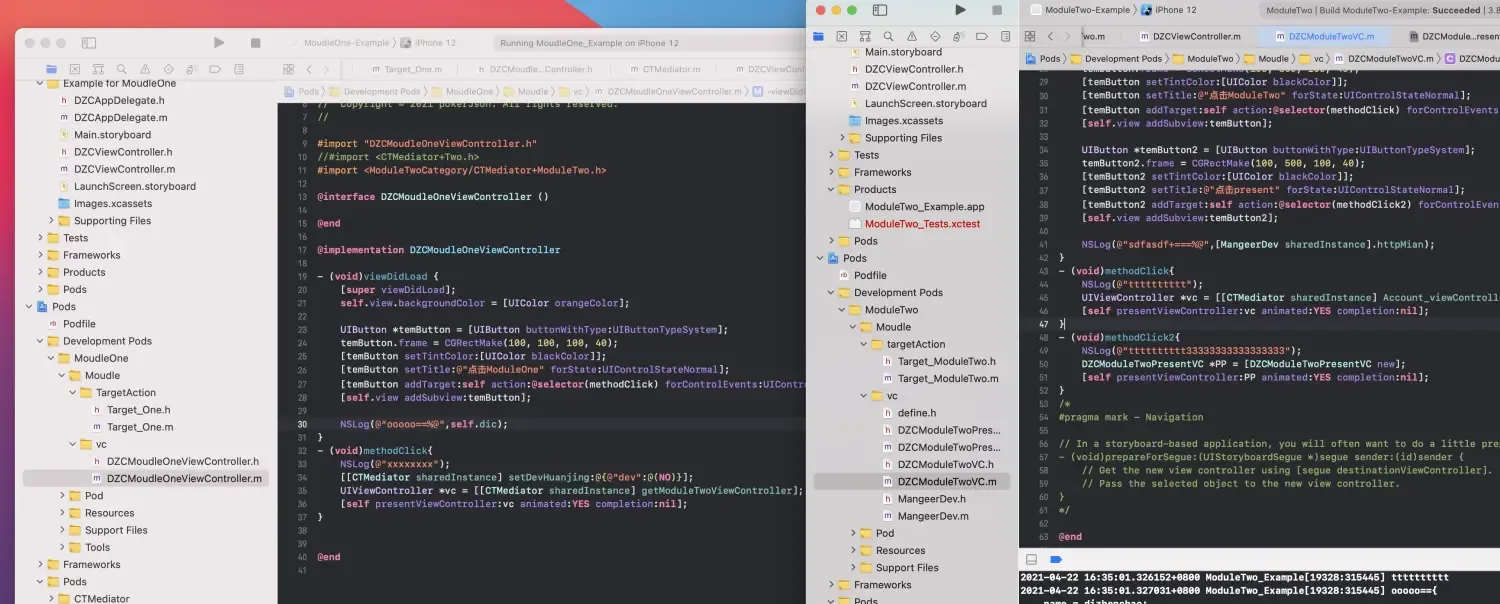This screenshot has height=604, width=1500.
Task: Toggle navigator sidebar in MoudleOne window
Action: tap(89, 43)
